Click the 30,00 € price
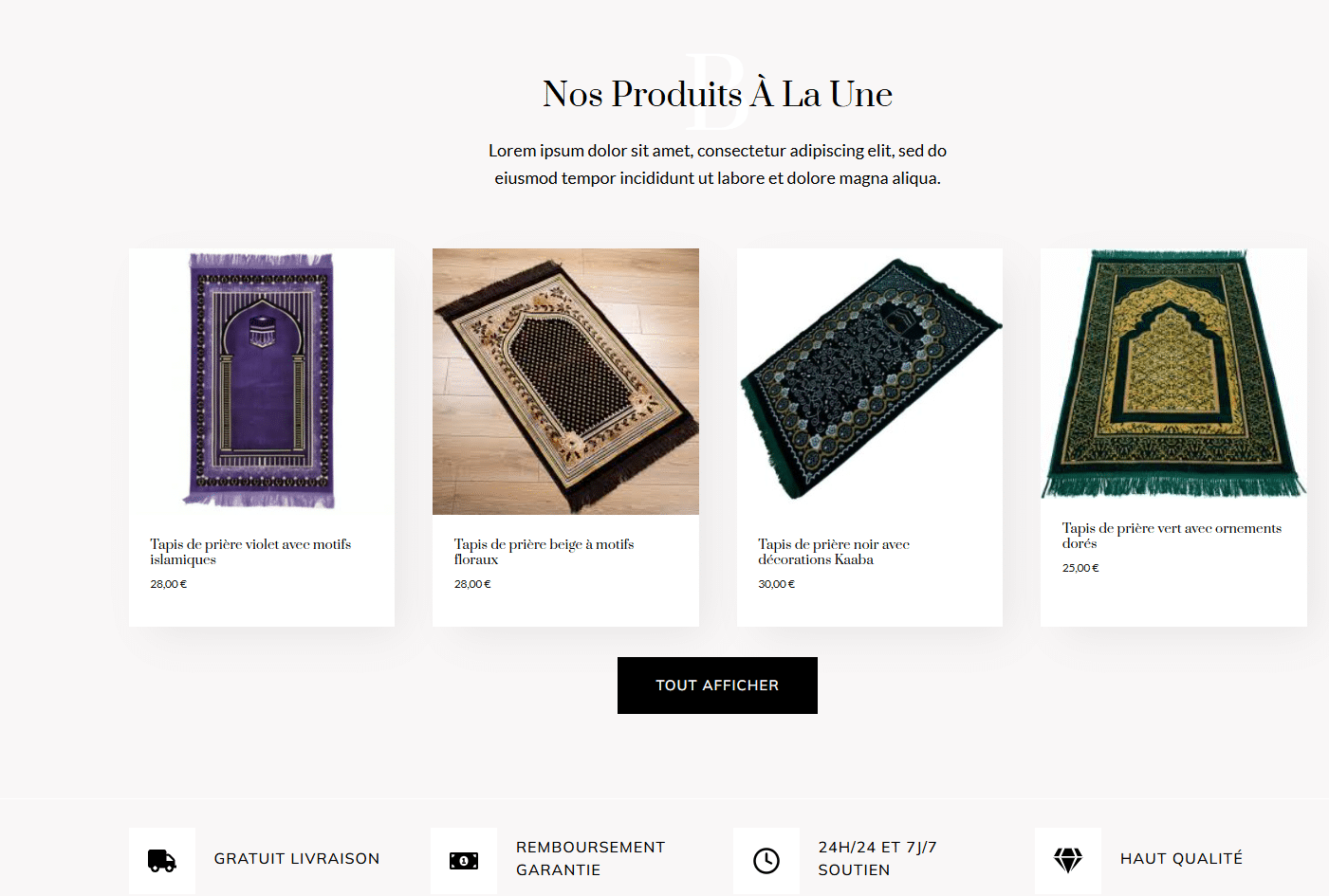This screenshot has width=1329, height=896. (x=776, y=584)
